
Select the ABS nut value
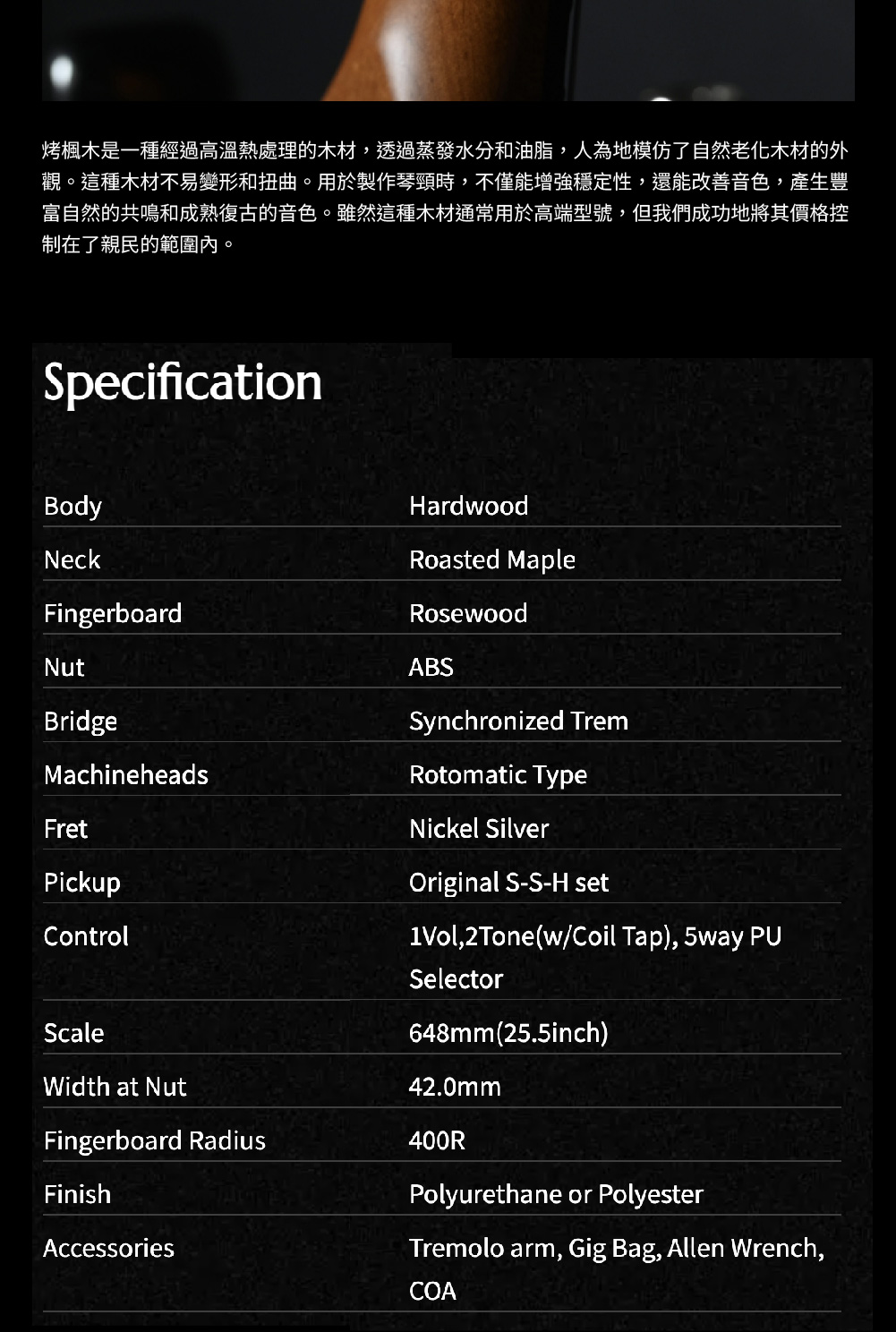[431, 667]
